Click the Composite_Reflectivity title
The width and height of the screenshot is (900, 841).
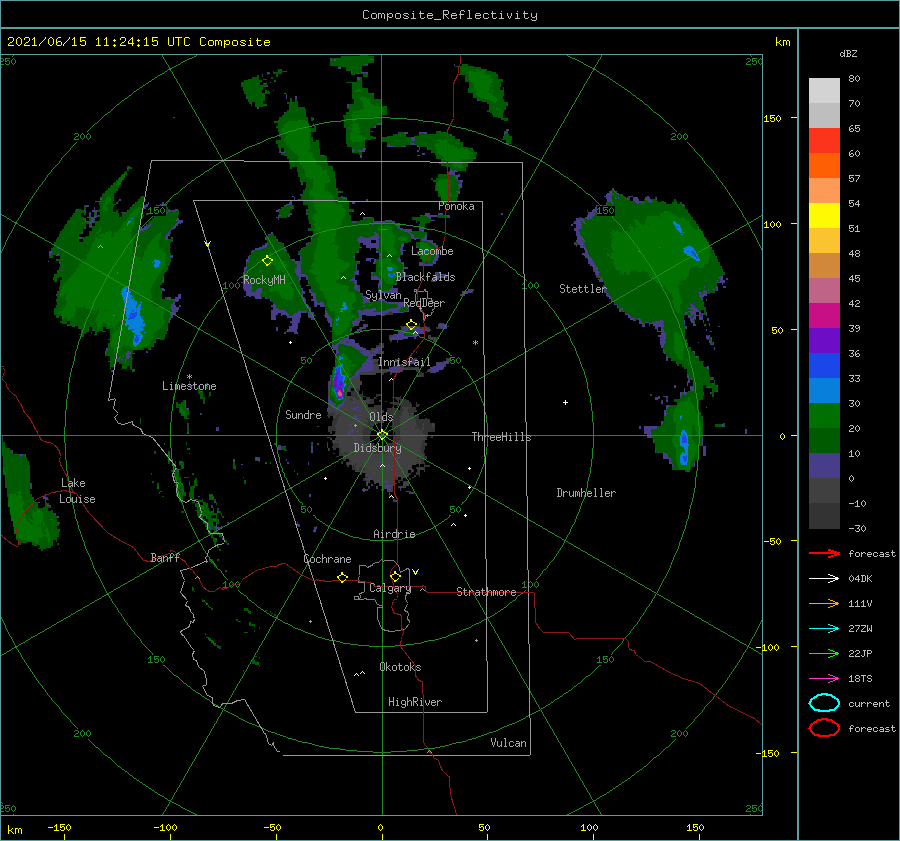tap(450, 15)
